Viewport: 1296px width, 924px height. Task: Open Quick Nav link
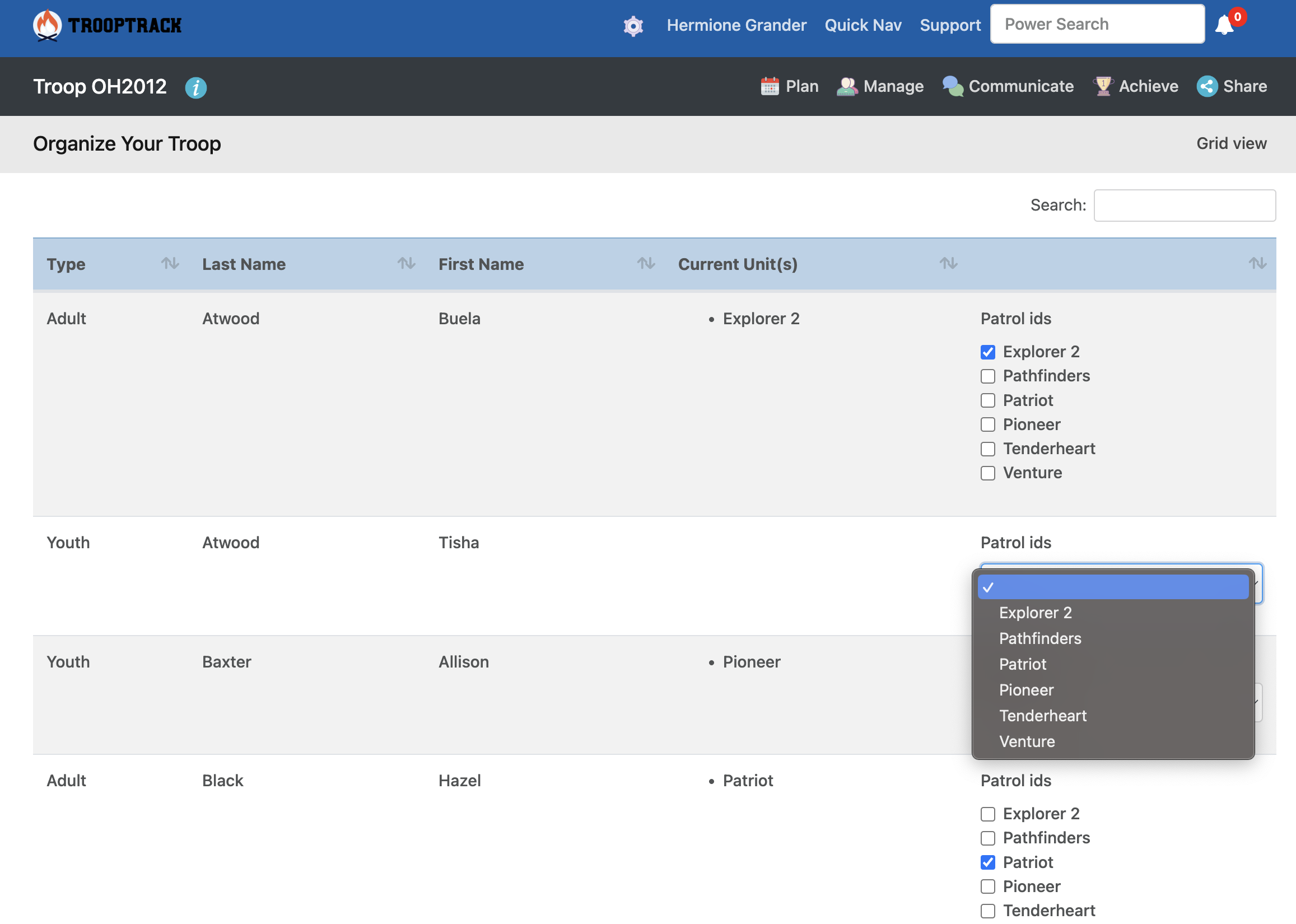(x=863, y=25)
